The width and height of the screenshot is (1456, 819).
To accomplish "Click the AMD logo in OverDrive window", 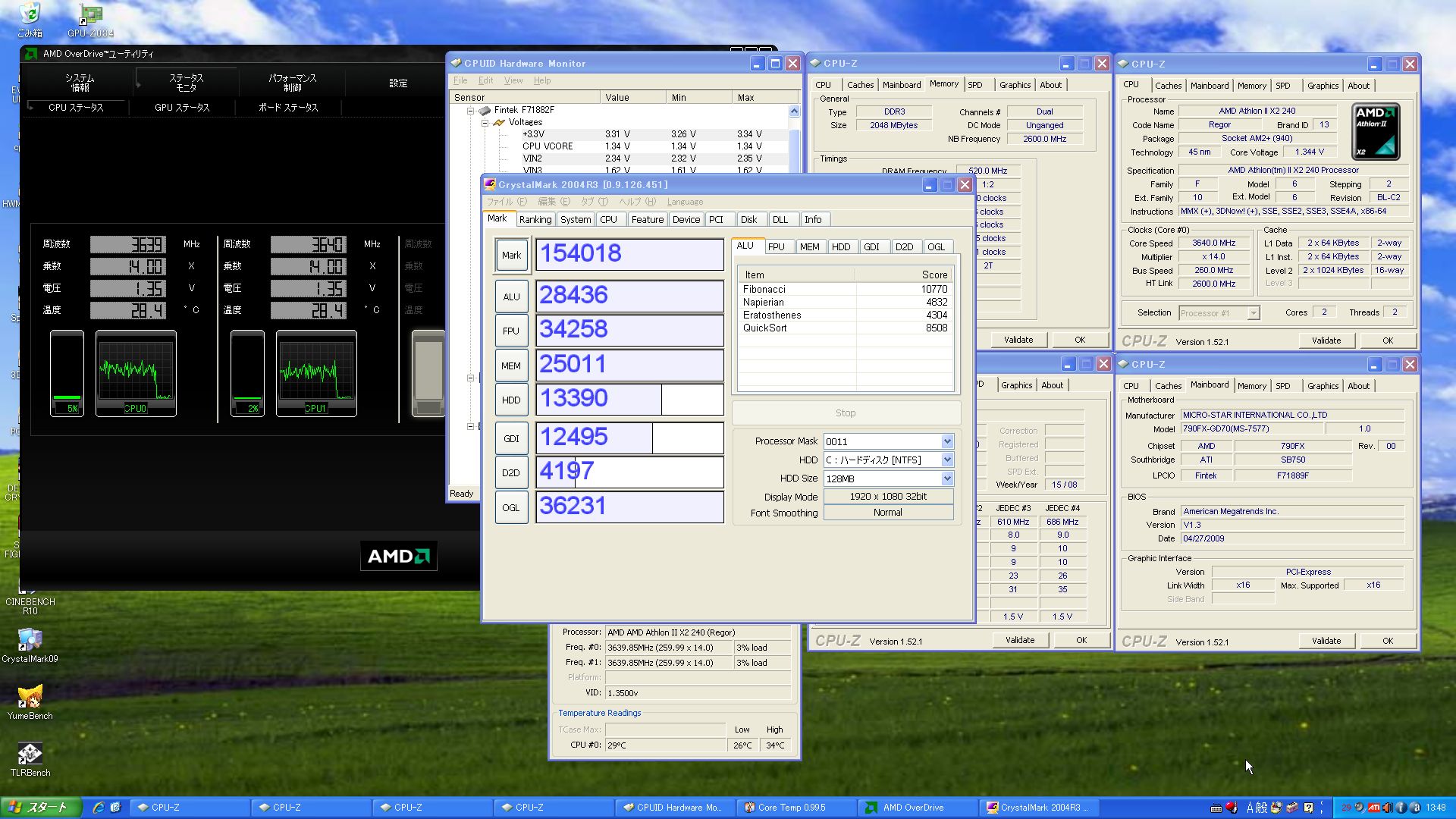I will pos(399,556).
